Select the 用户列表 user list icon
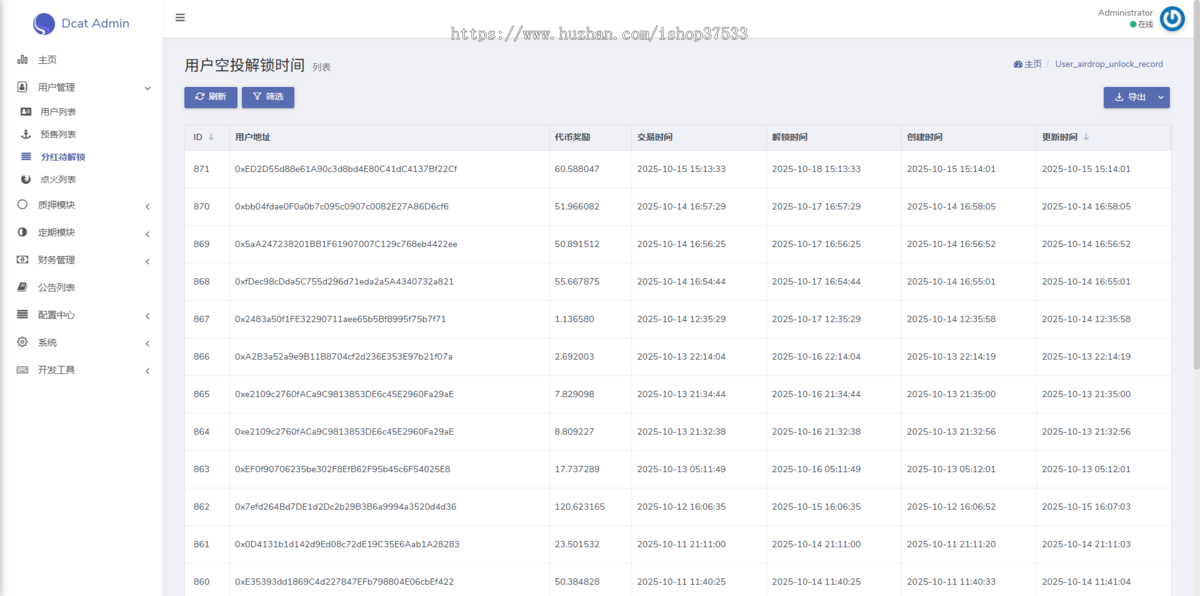 pos(23,110)
